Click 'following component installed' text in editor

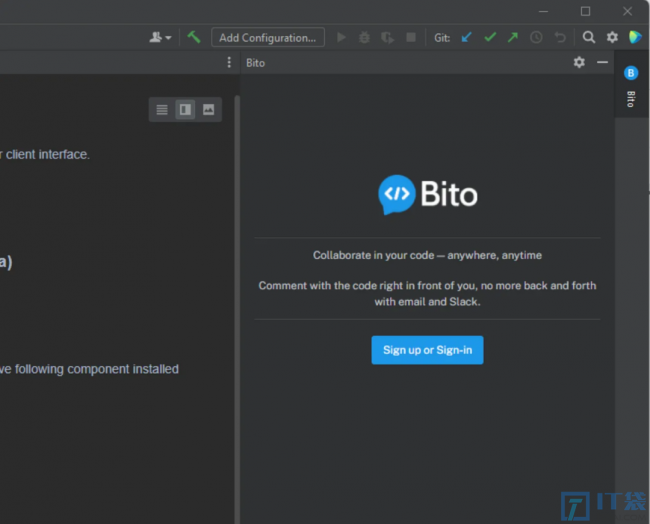[97, 369]
